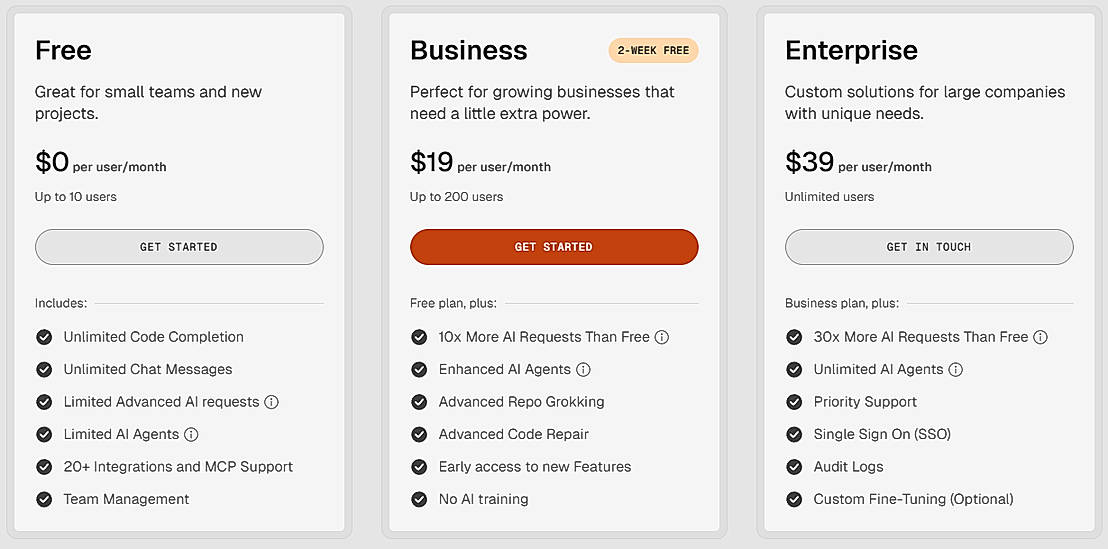The image size is (1108, 549).
Task: Click checkmark icon beside Single Sign On (SSO)
Action: click(x=794, y=434)
